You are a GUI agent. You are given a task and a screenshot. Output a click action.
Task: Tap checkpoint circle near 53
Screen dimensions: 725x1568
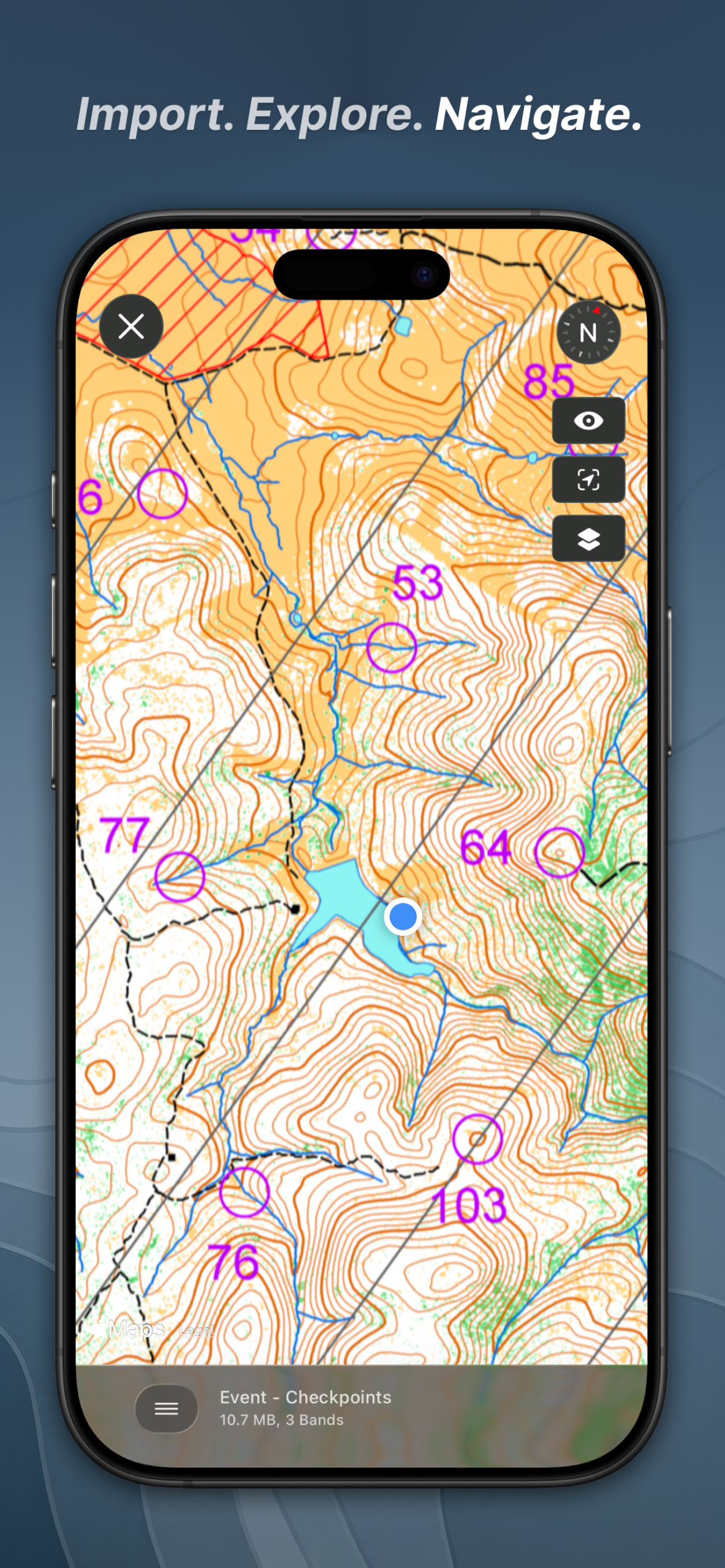pos(392,647)
